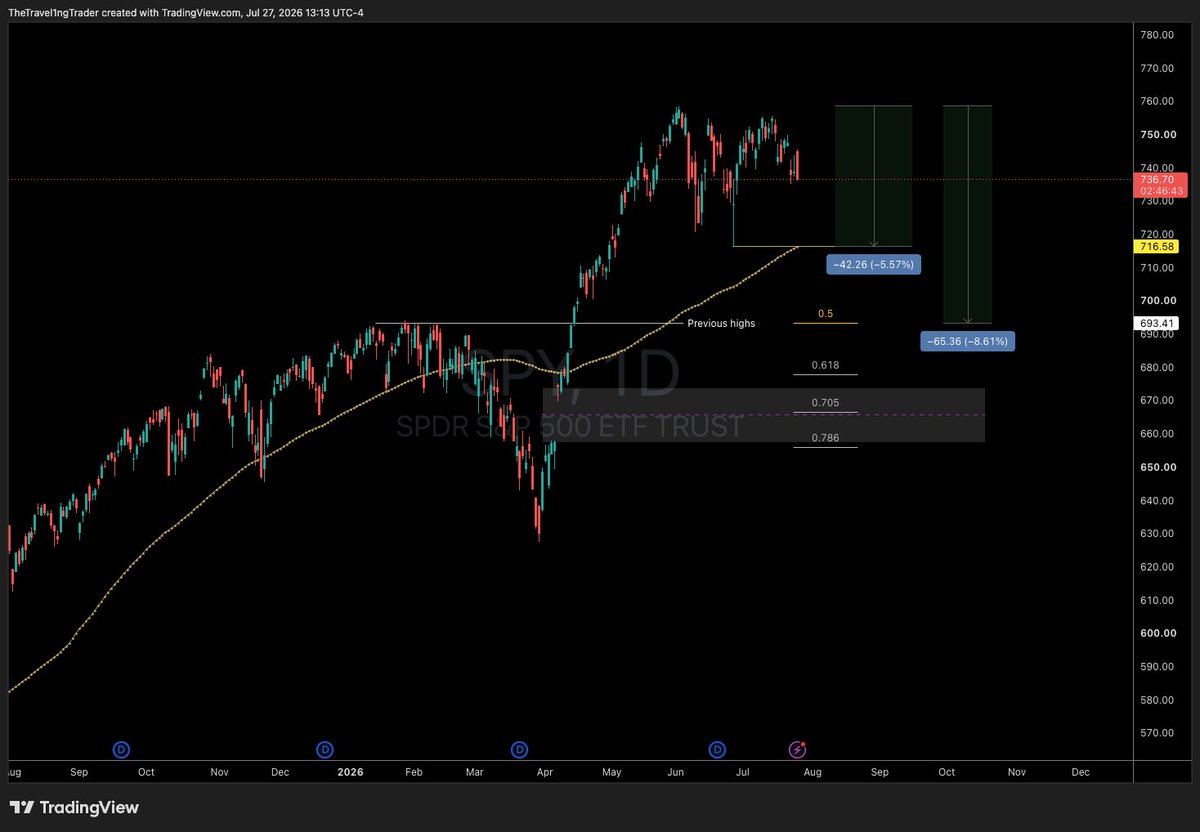Click the dividend marker between Mar and Apr
Image resolution: width=1200 pixels, height=832 pixels.
point(520,748)
